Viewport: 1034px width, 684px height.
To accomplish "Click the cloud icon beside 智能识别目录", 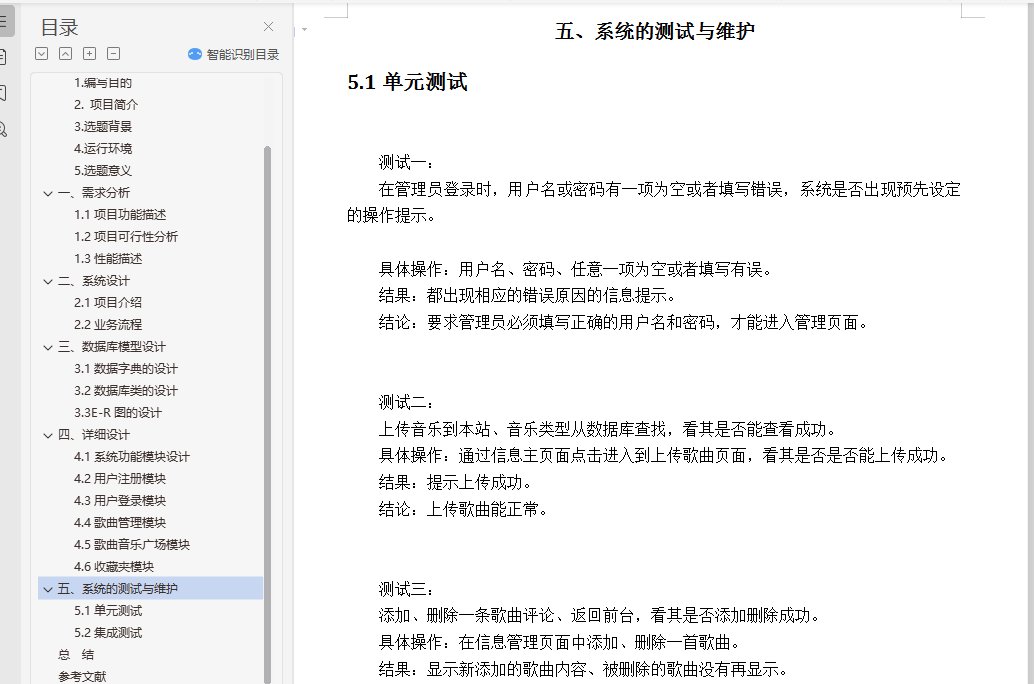I will [195, 54].
